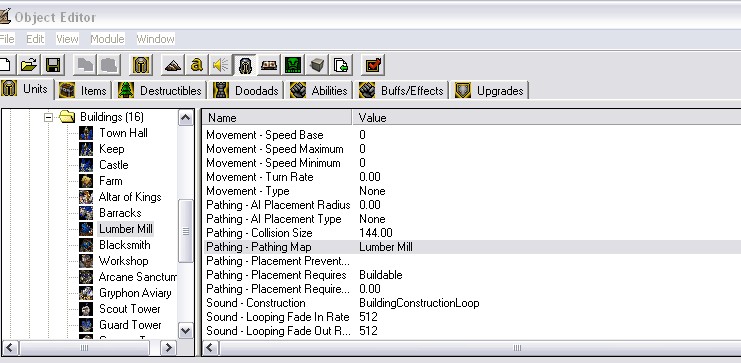Screen dimensions: 741x363
Task: Click the unit tree's down scroll arrow
Action: tap(185, 331)
